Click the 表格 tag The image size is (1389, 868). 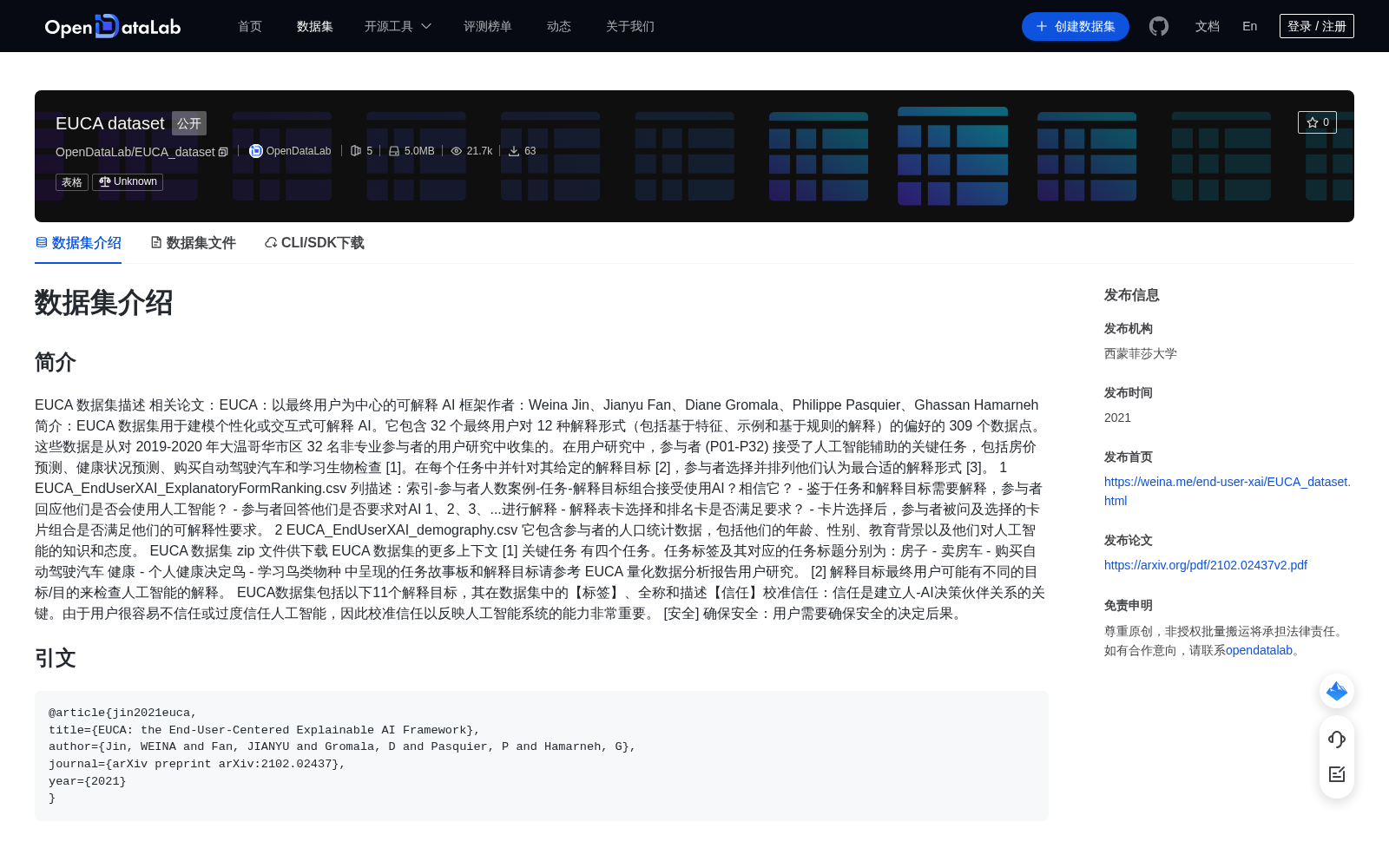(x=72, y=181)
